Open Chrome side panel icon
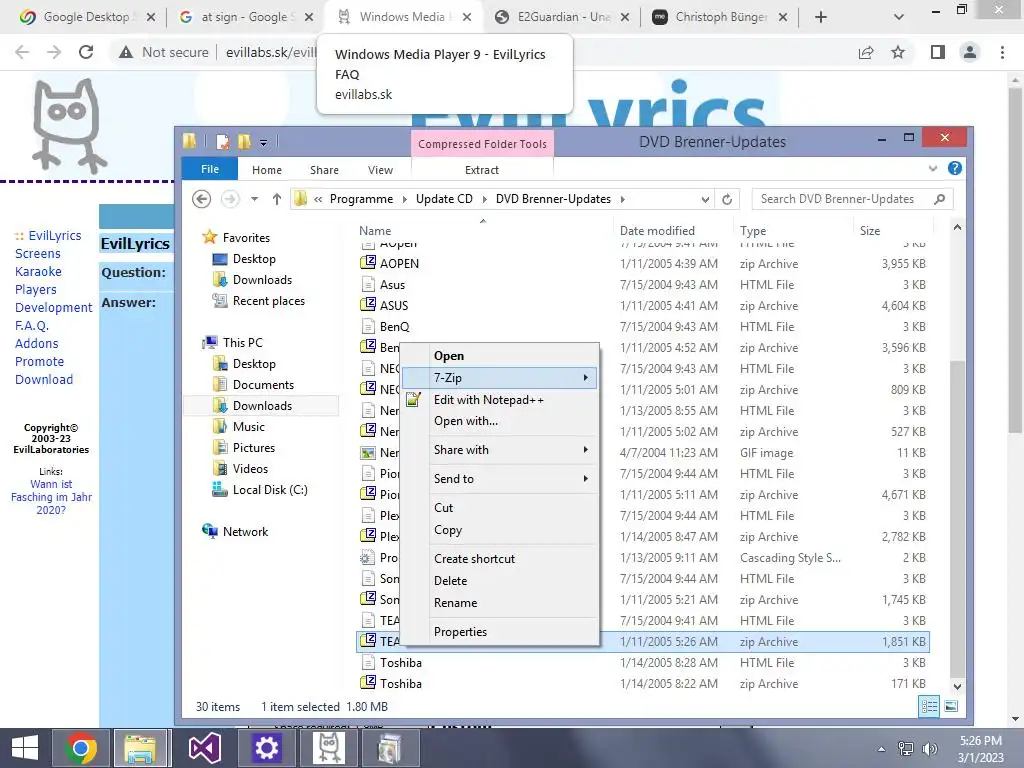This screenshot has height=768, width=1024. coord(938,52)
